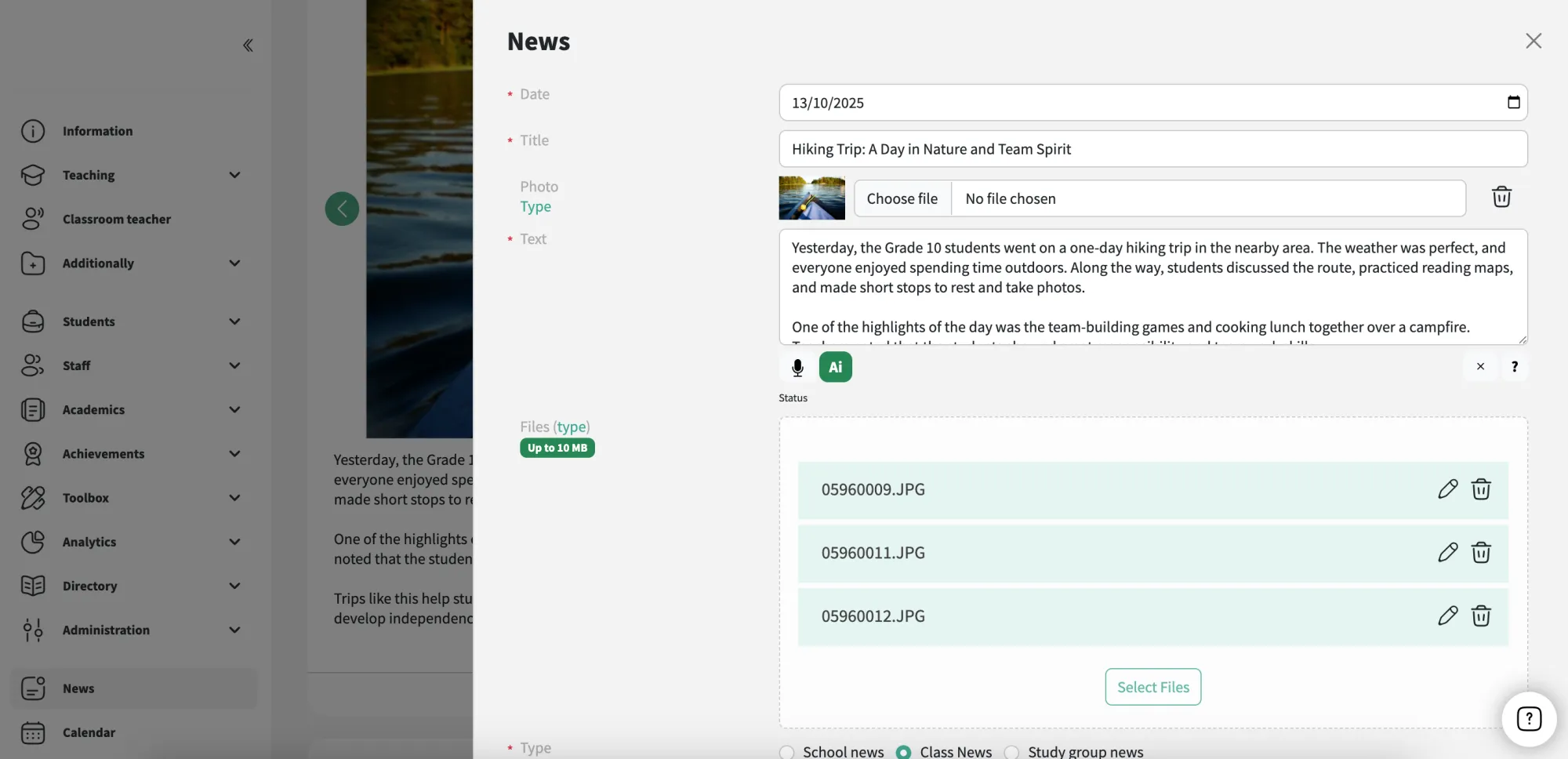Delete file 05960009.JPG

click(x=1481, y=489)
